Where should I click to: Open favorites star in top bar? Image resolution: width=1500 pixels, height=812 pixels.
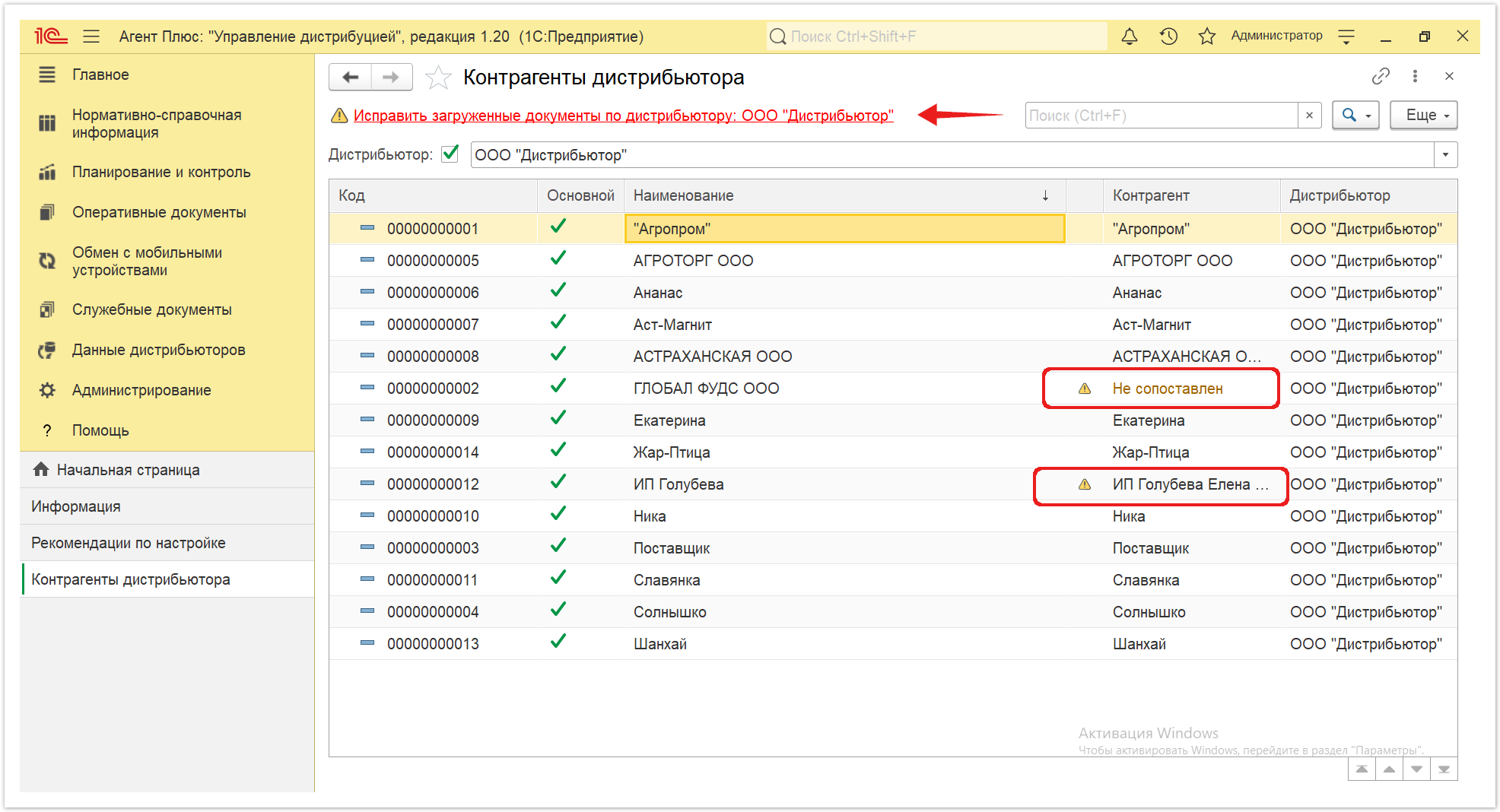pos(1206,36)
